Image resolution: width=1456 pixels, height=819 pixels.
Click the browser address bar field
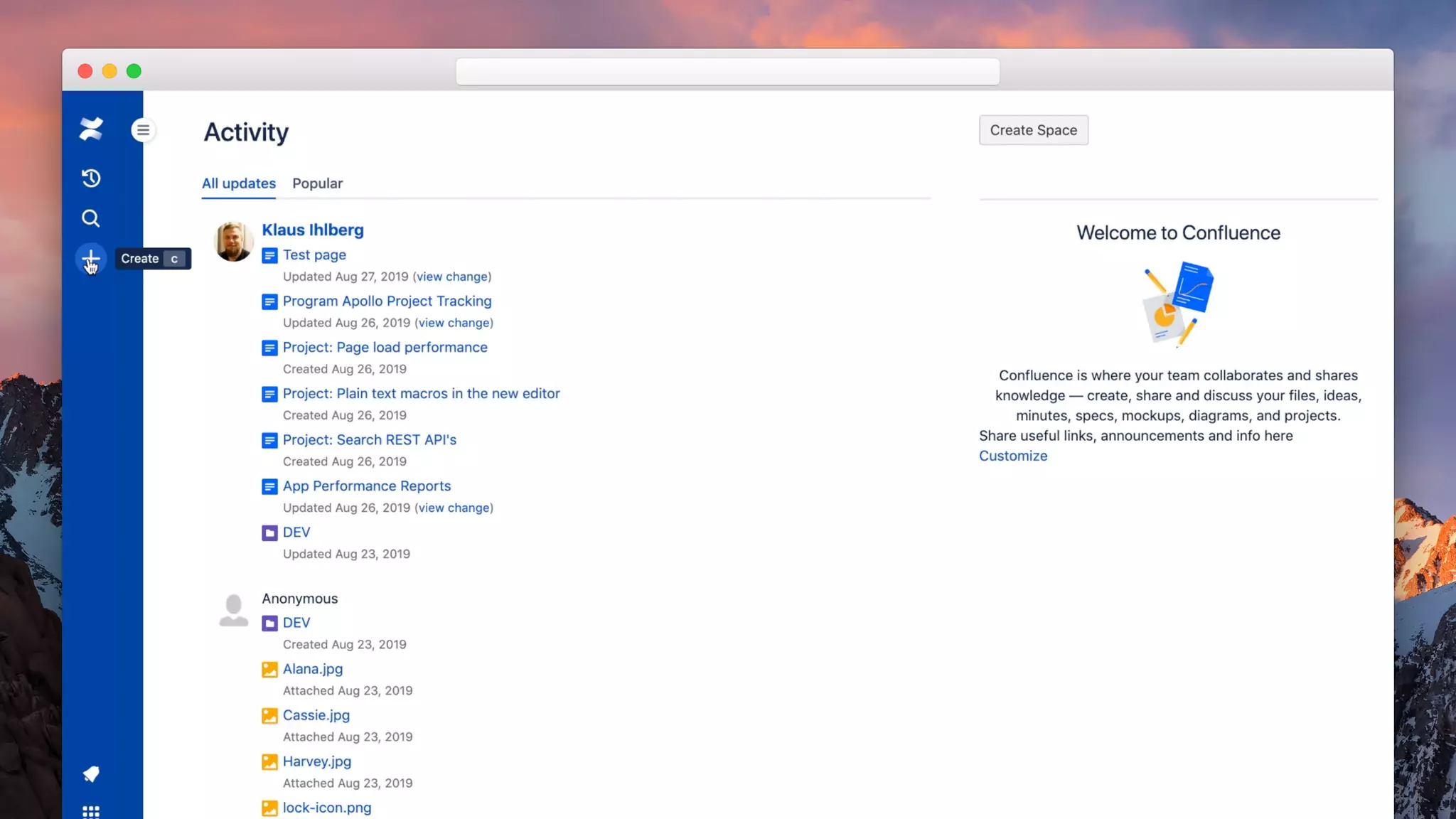(x=727, y=72)
